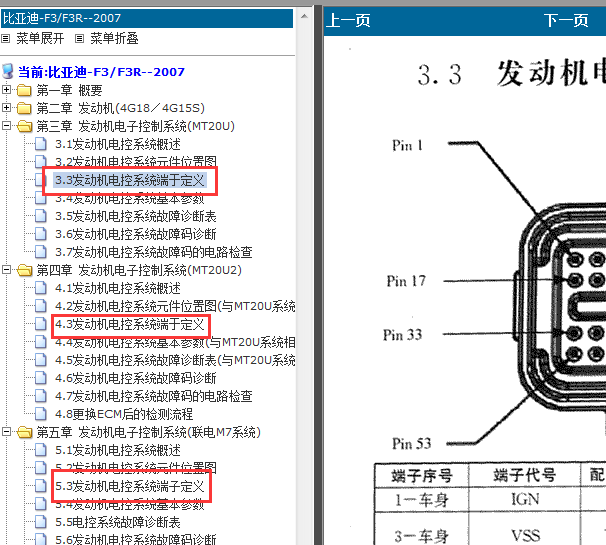Screen dimensions: 606x545
Task: Collapse the 第四章 (MT20U2) chapter node
Action: pos(6,269)
